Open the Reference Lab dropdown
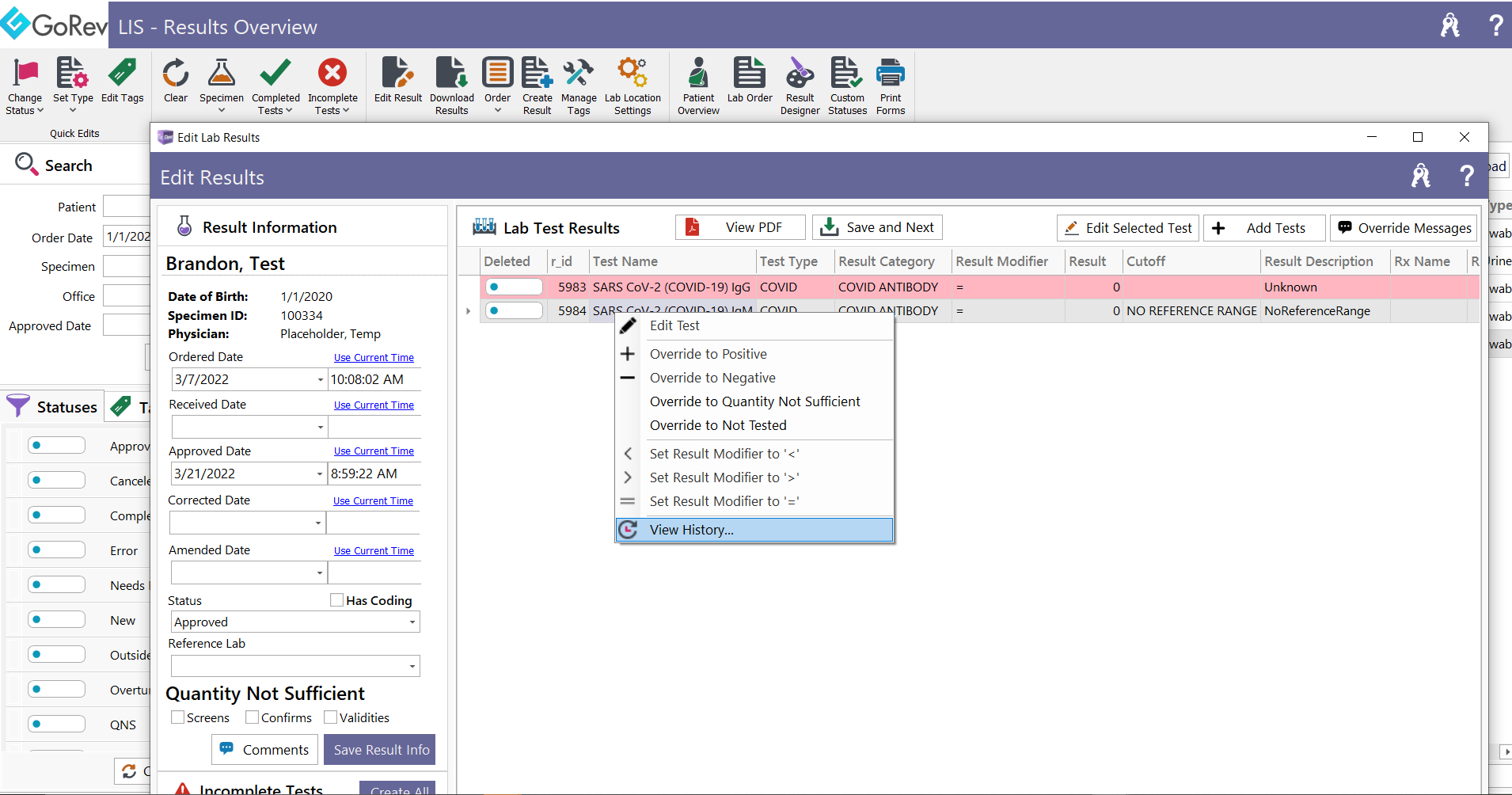 coord(412,666)
